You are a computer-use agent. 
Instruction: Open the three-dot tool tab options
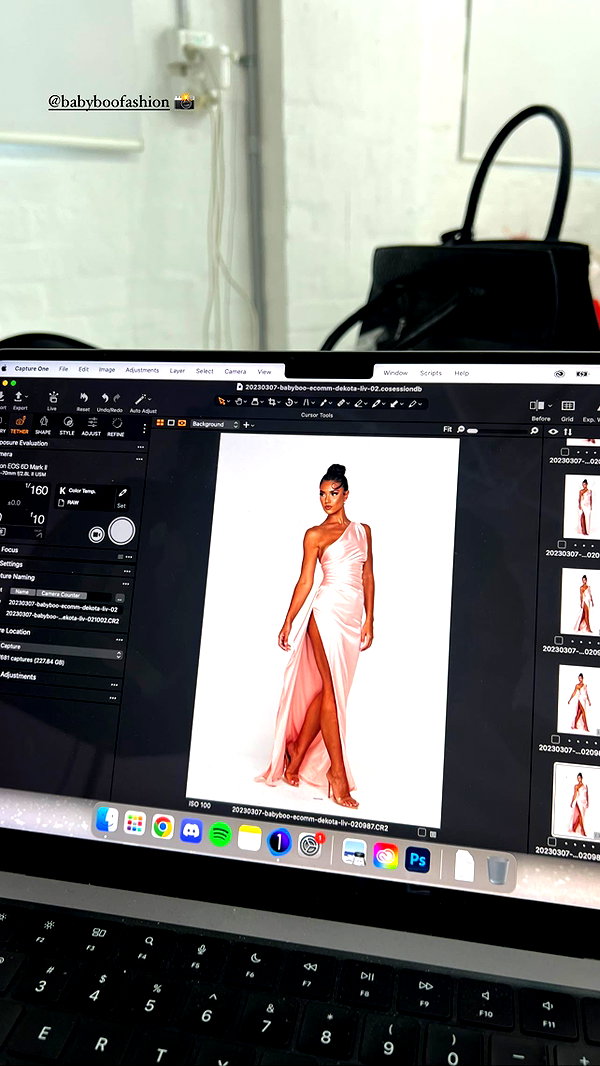point(144,428)
